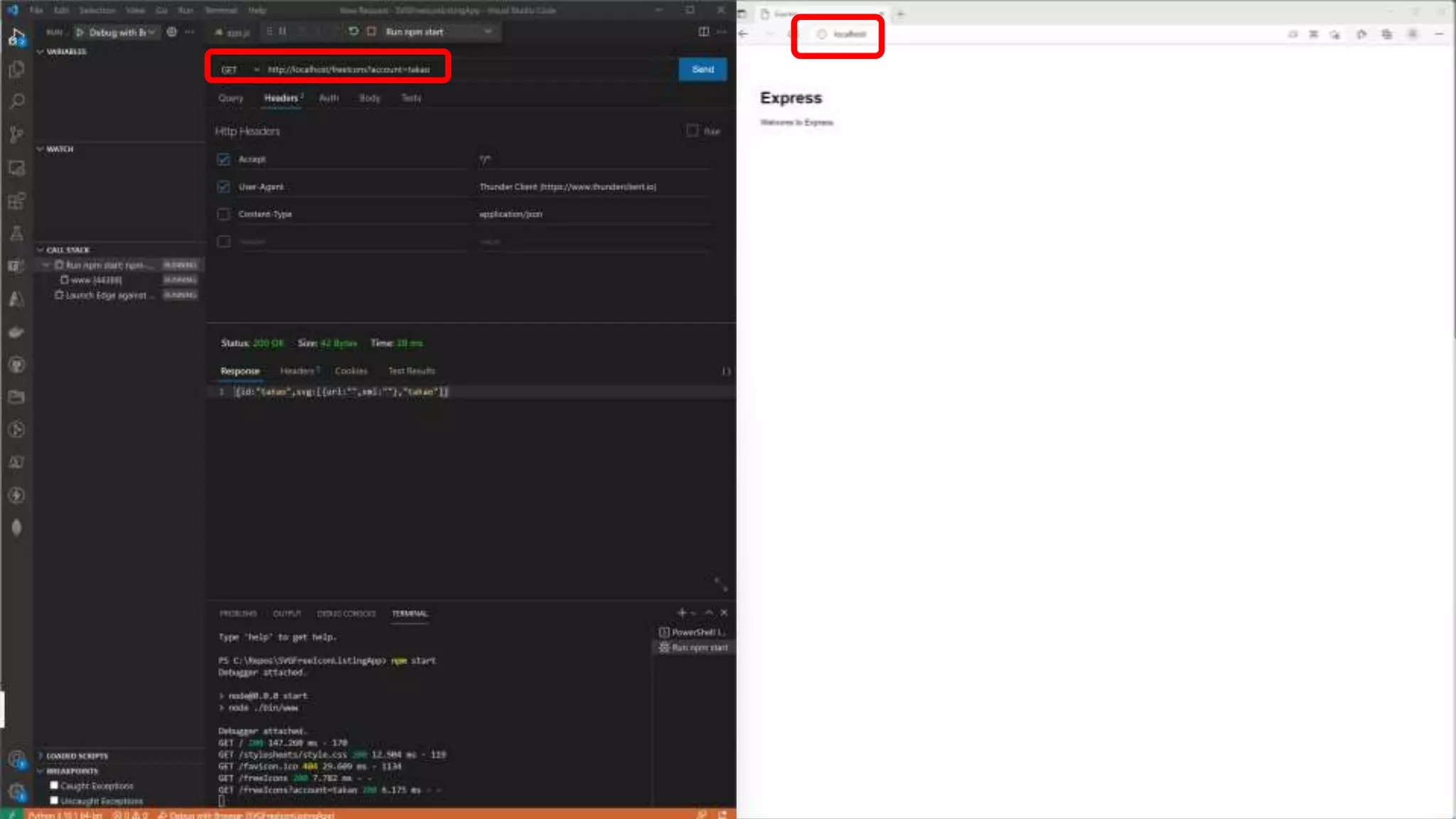
Task: Open the Edge profile icon
Action: tap(1413, 34)
